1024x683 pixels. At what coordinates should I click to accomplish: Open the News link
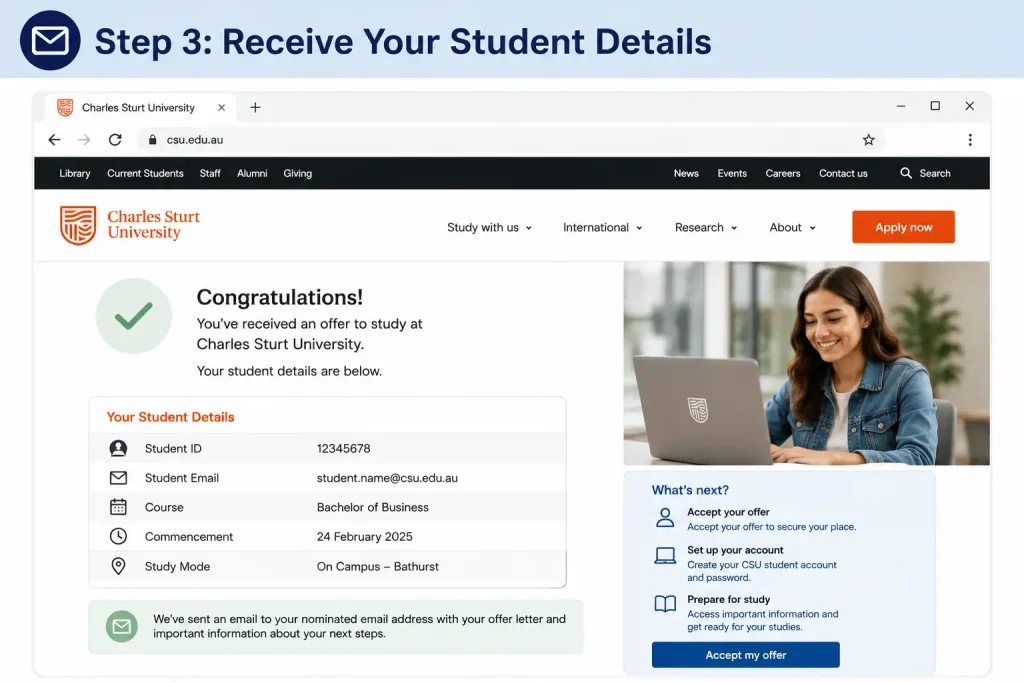coord(686,173)
